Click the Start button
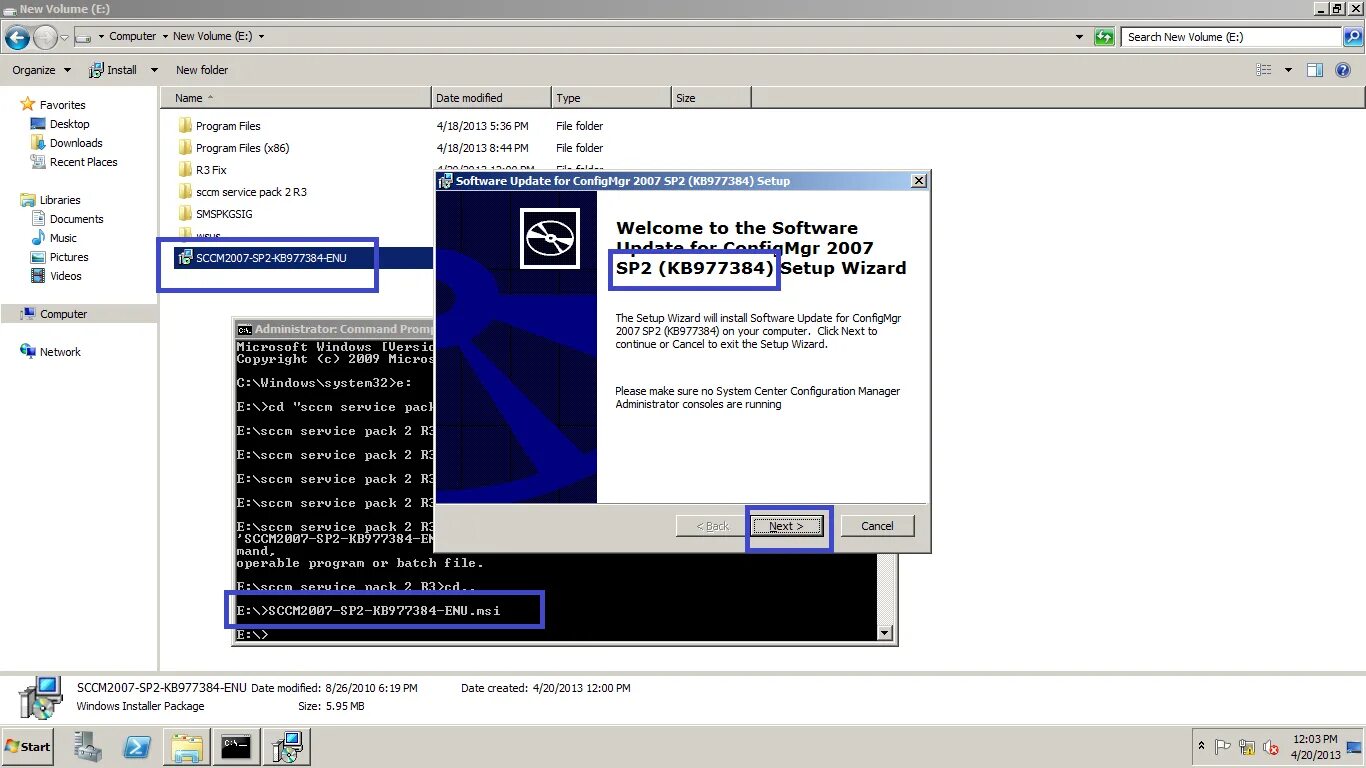Image resolution: width=1366 pixels, height=768 pixels. point(28,746)
